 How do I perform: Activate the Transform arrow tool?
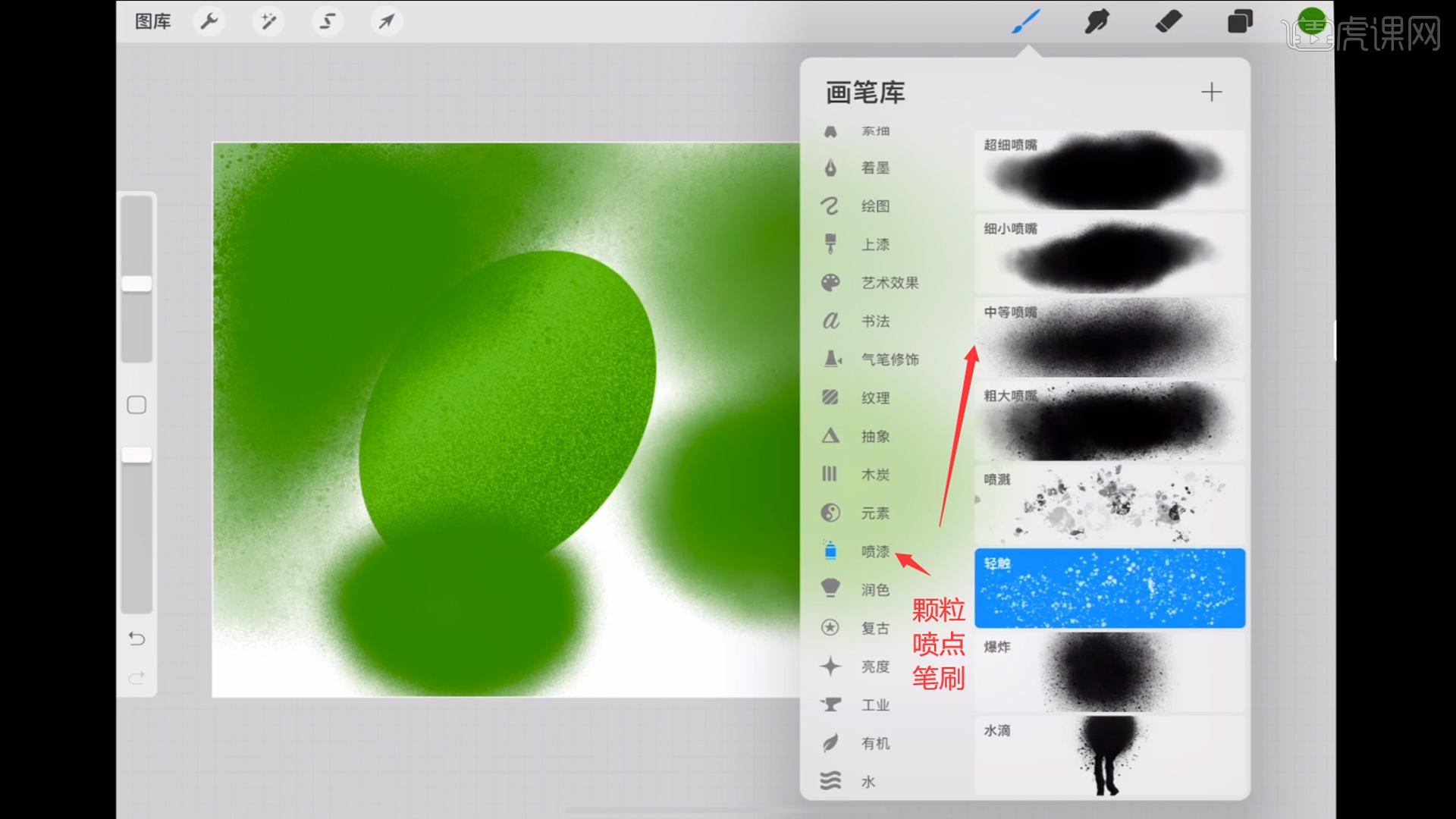coord(386,21)
